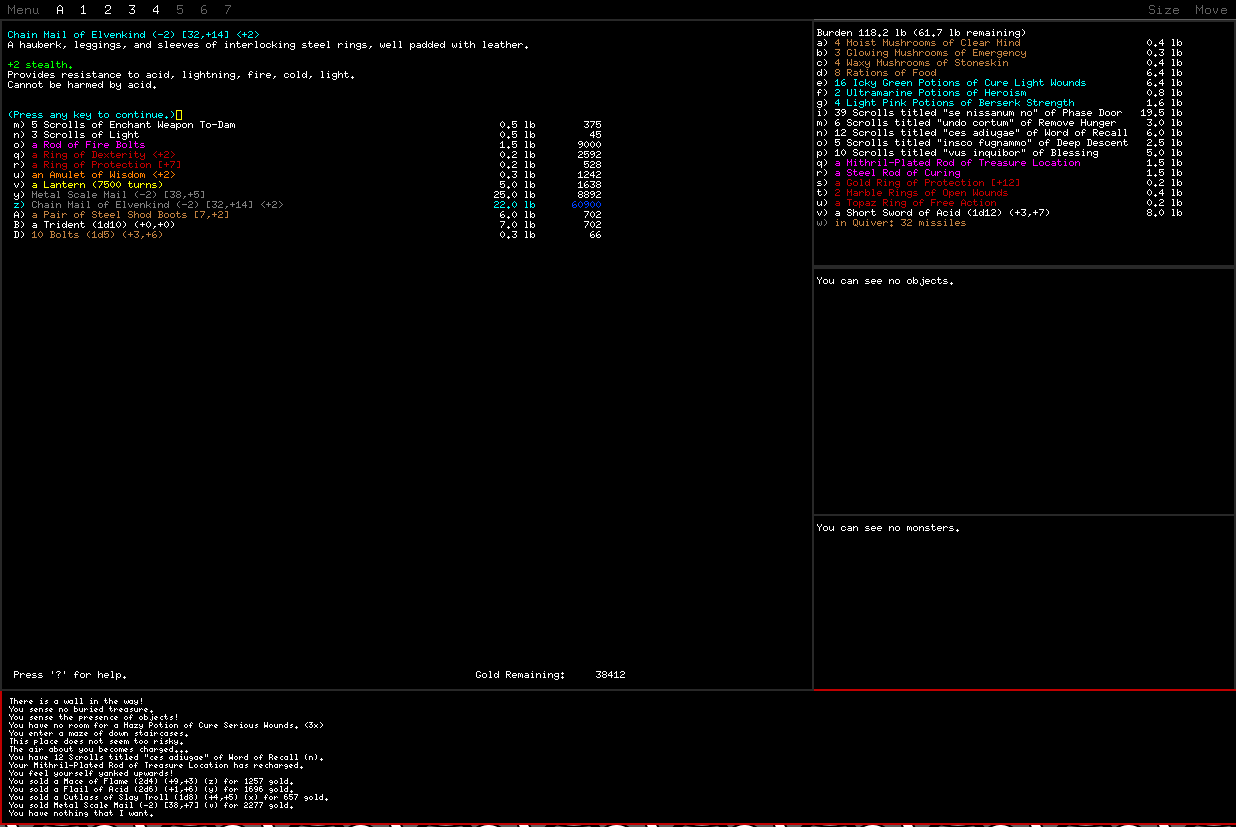Click the "Press '?' for help" hint

coord(70,675)
